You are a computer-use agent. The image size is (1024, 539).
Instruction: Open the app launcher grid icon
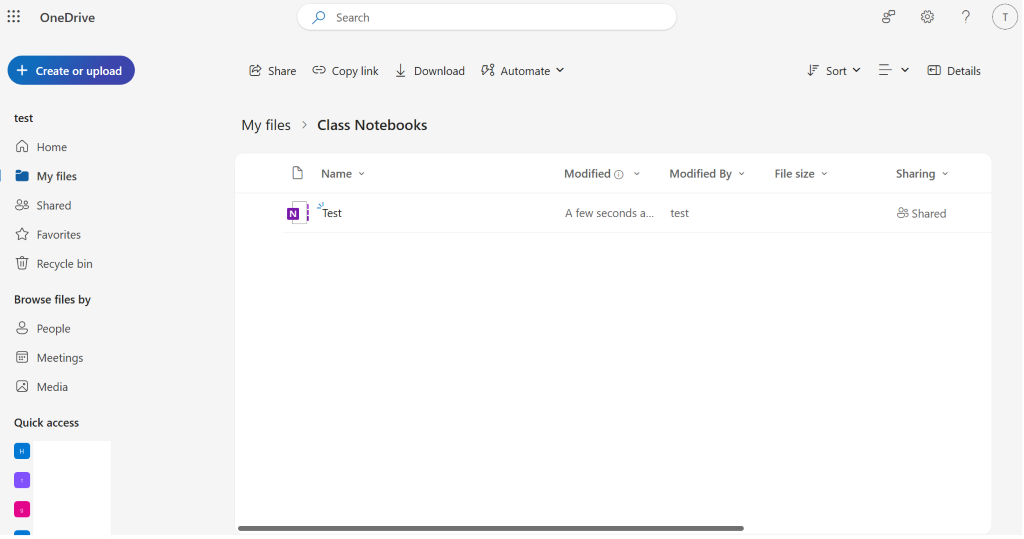click(14, 17)
